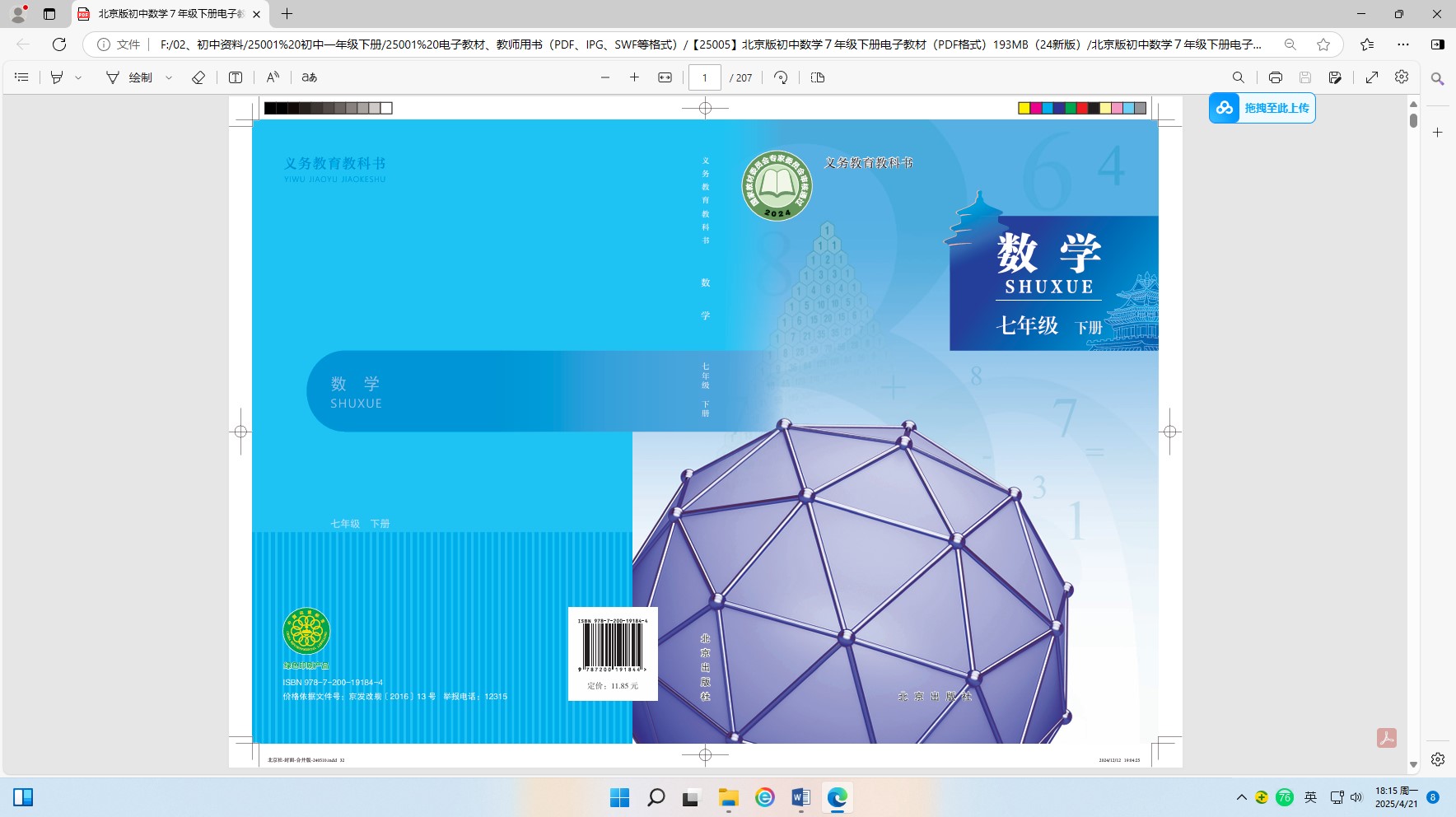The image size is (1456, 817).
Task: Print the PDF document
Action: (1275, 77)
